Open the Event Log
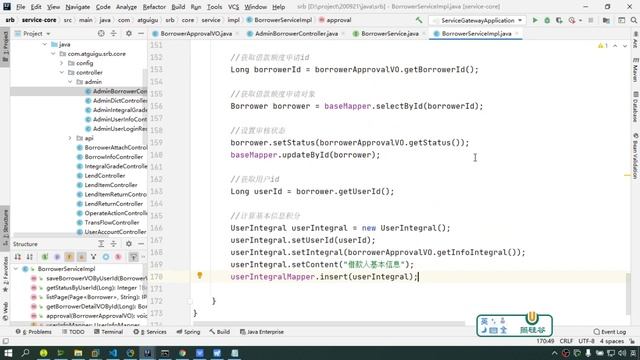 coord(610,332)
